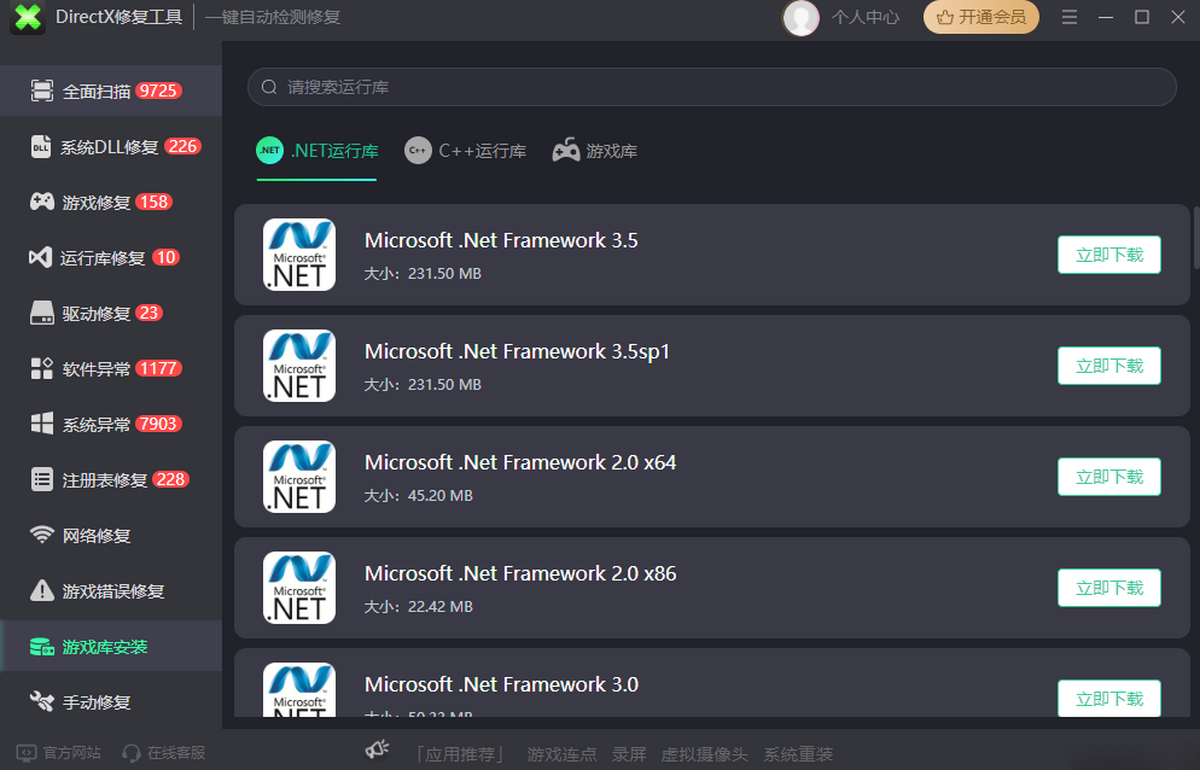The image size is (1200, 770).
Task: Open 系统异常 Windows icon item
Action: (x=96, y=424)
